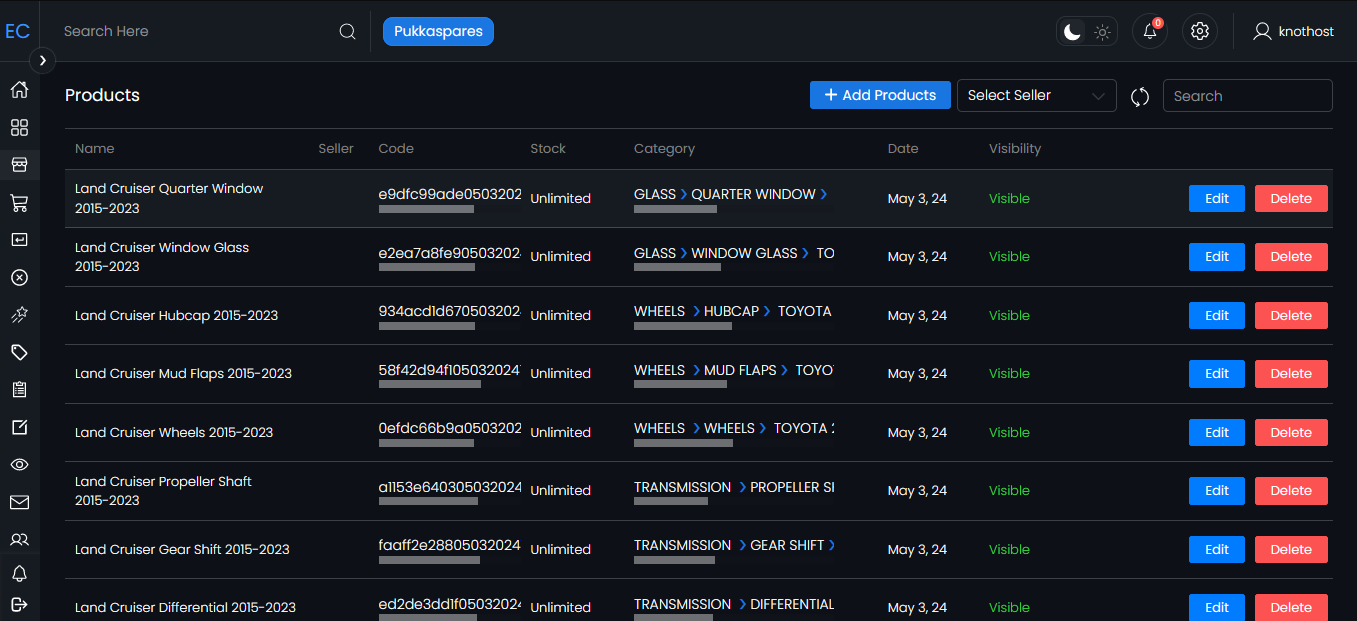Switch to dark mode moon toggle
1357x621 pixels.
(1072, 32)
